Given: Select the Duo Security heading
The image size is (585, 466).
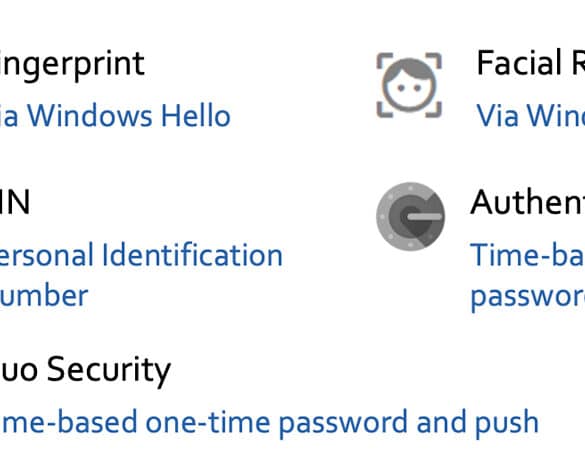Looking at the screenshot, I should (85, 370).
